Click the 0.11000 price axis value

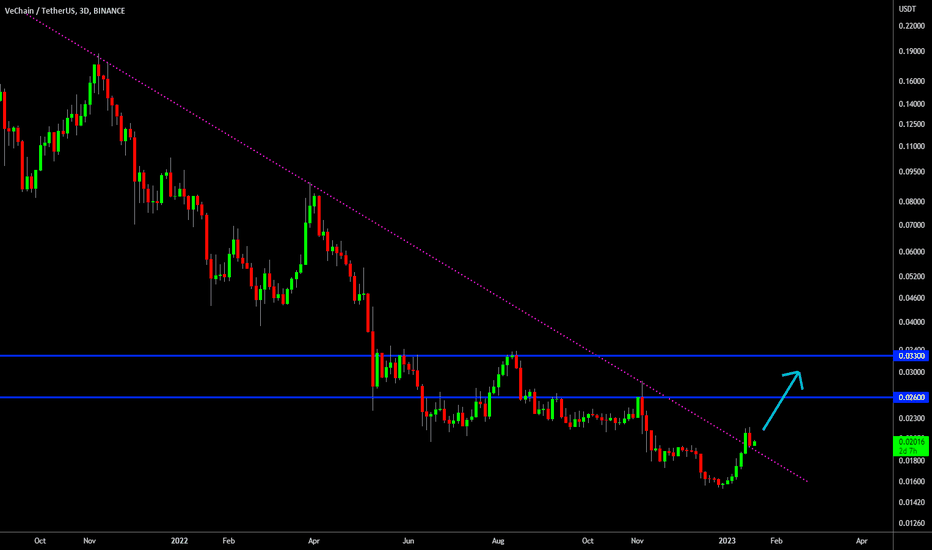pos(912,146)
